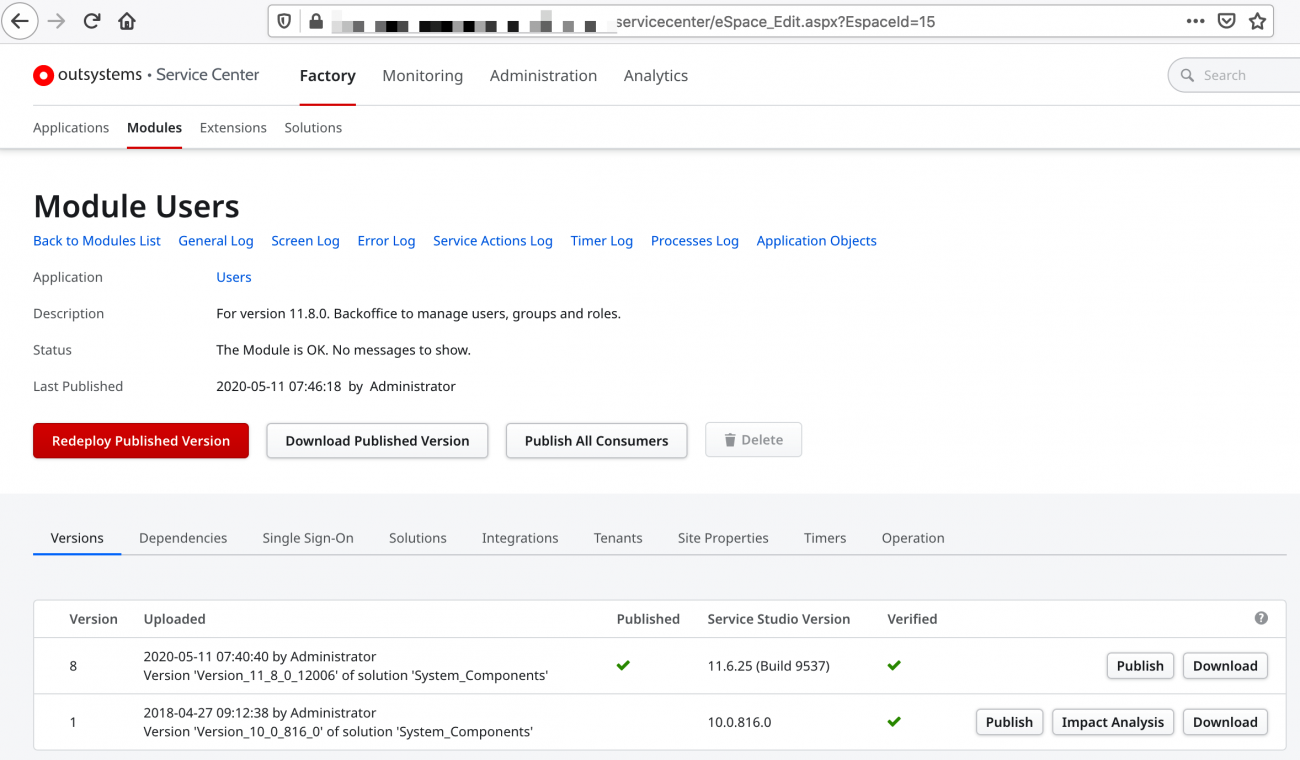
Task: Open the Screen Log link
Action: tap(305, 241)
